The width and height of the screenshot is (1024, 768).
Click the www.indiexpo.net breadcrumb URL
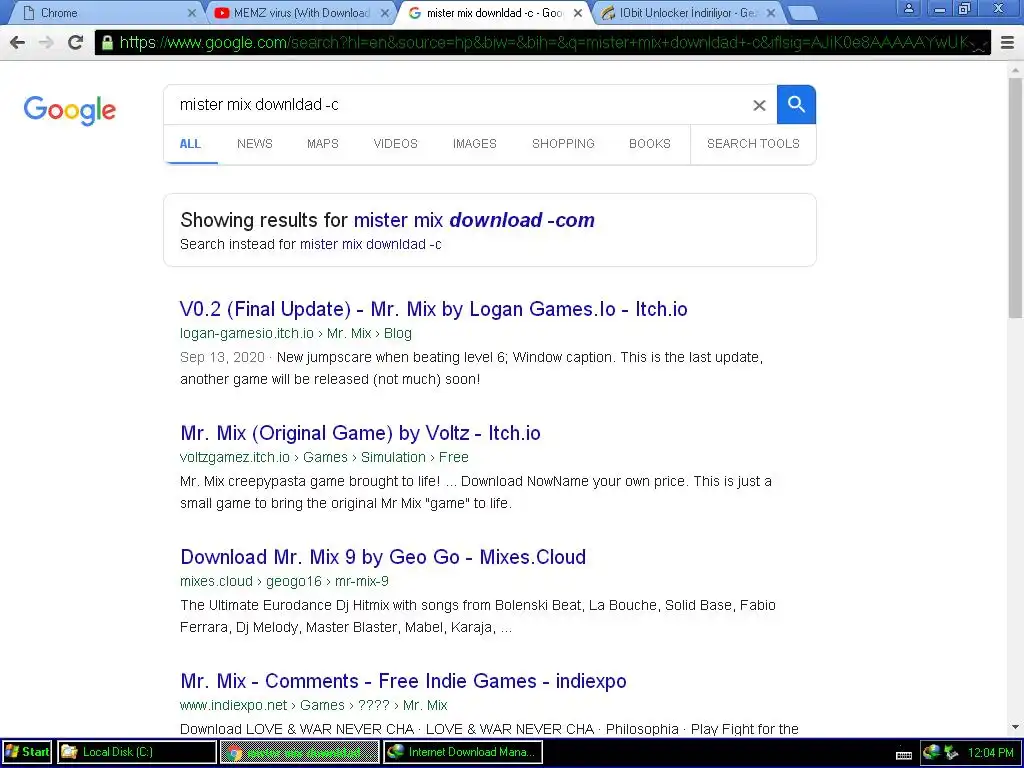[313, 705]
